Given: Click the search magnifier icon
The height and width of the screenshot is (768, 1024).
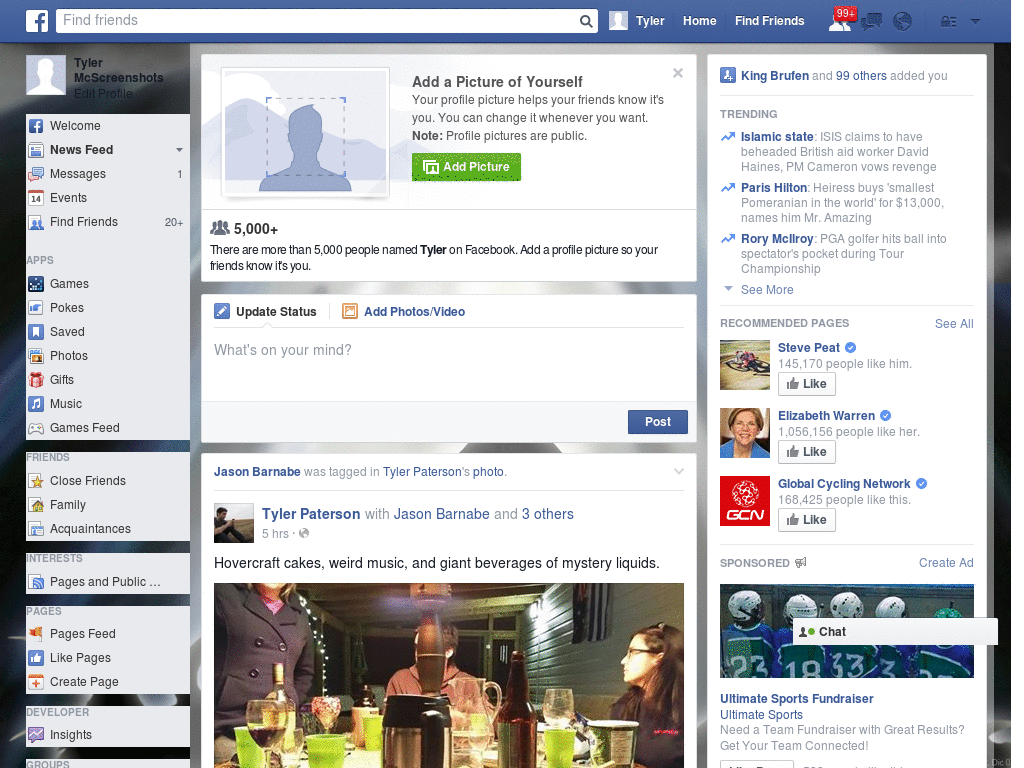Looking at the screenshot, I should point(586,21).
